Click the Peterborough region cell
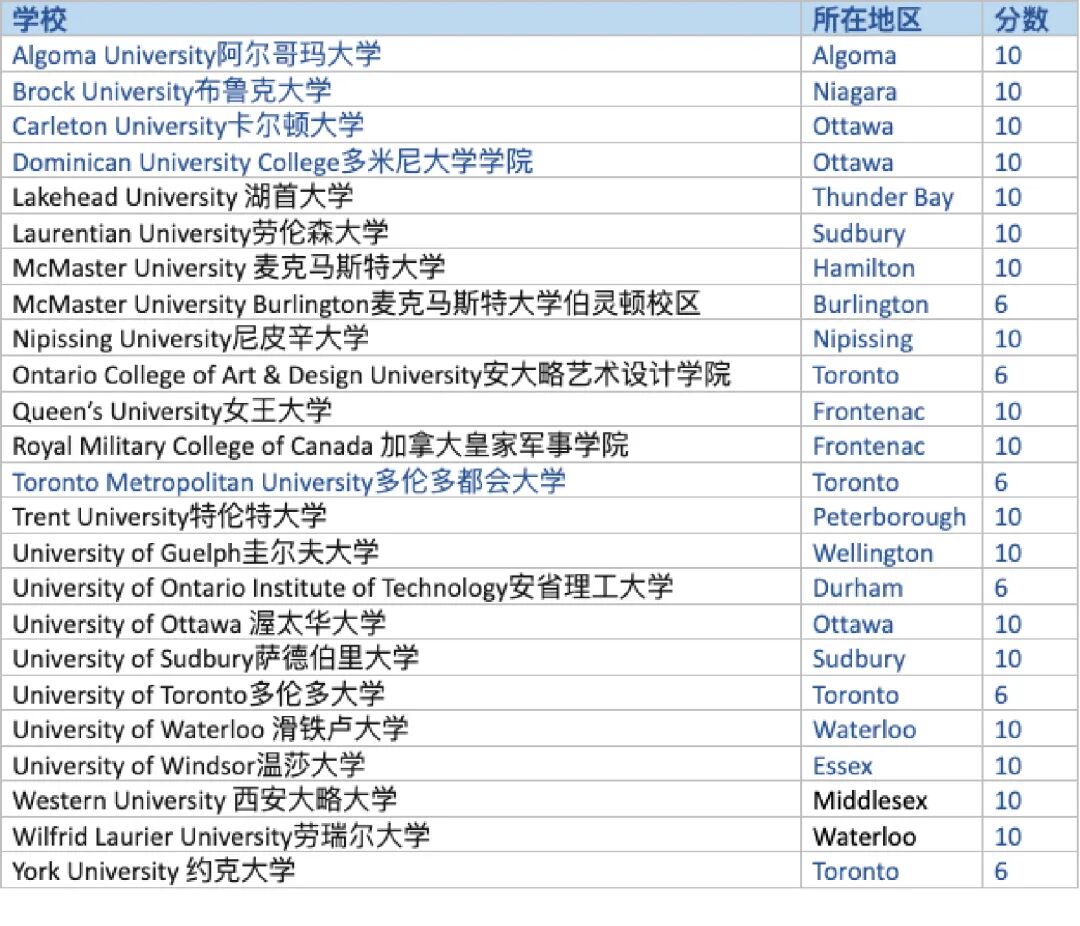The width and height of the screenshot is (1080, 926). [x=889, y=517]
